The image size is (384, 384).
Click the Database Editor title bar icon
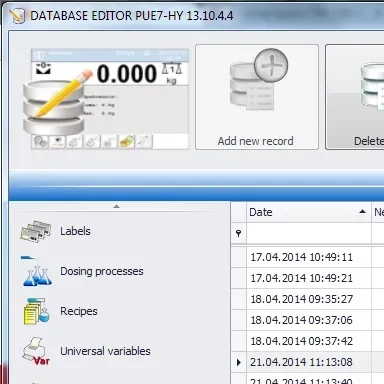(17, 16)
